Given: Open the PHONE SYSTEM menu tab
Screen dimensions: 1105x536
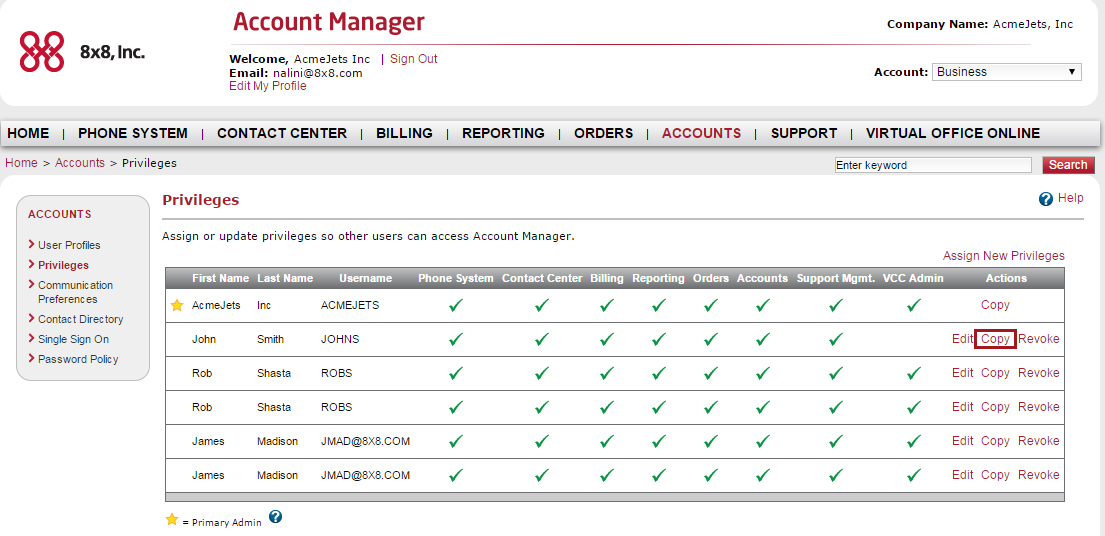Looking at the screenshot, I should tap(132, 133).
